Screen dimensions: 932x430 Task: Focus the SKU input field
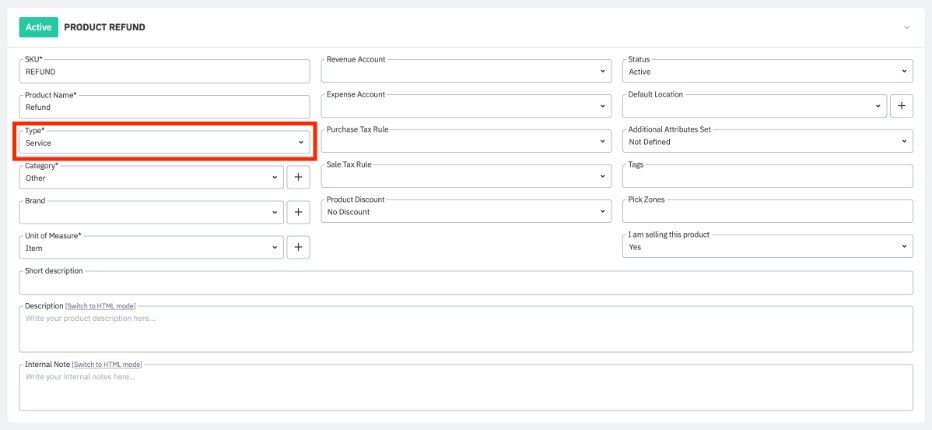(x=165, y=72)
